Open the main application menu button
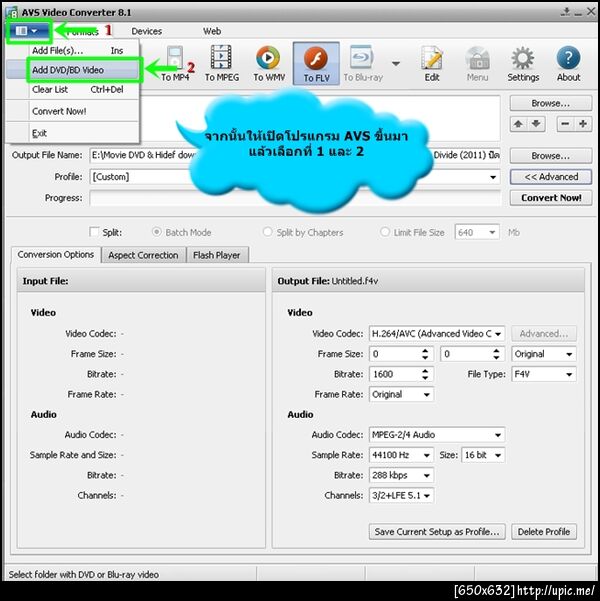This screenshot has width=600, height=601. click(x=28, y=31)
